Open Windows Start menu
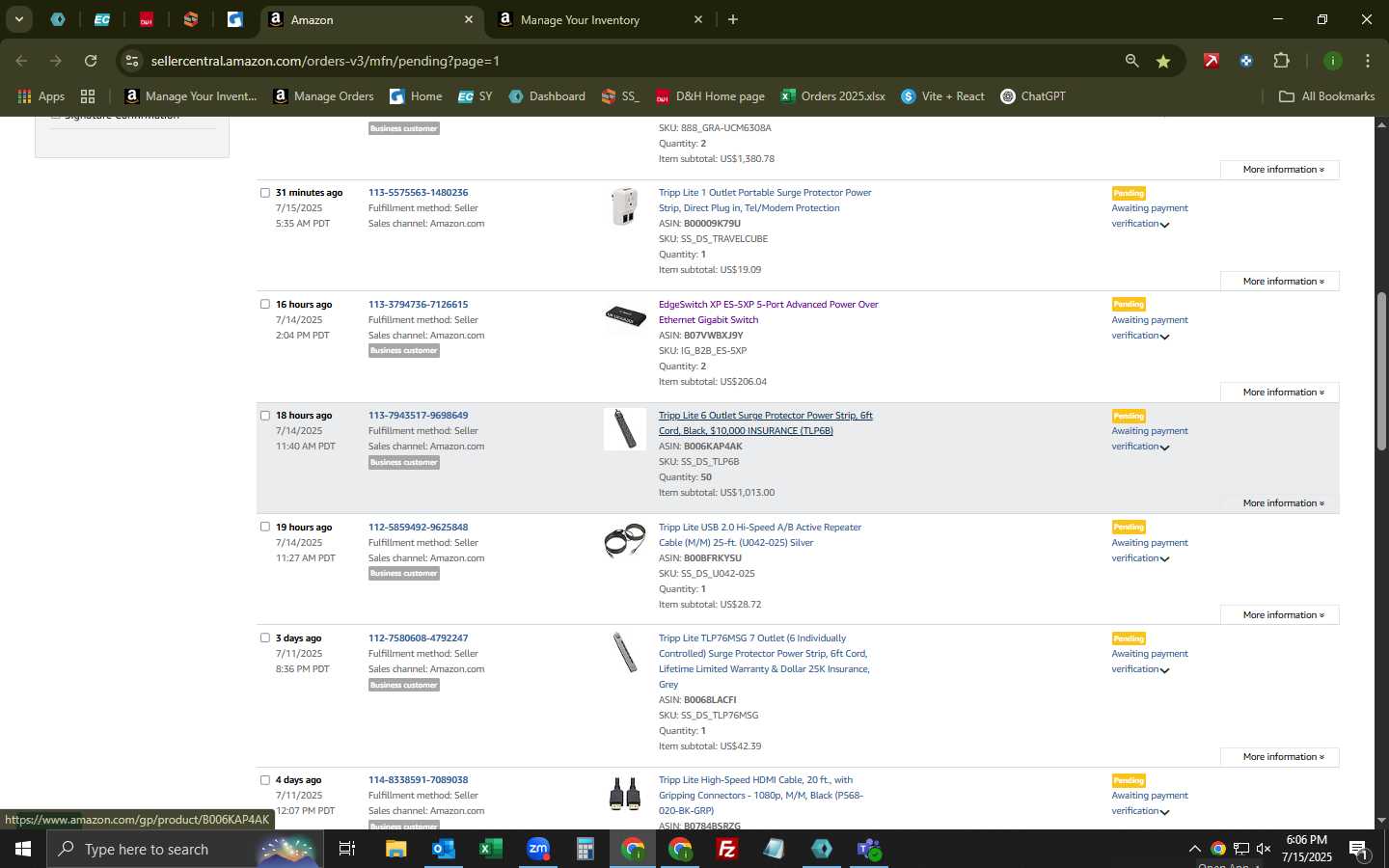1389x868 pixels. pos(23,849)
